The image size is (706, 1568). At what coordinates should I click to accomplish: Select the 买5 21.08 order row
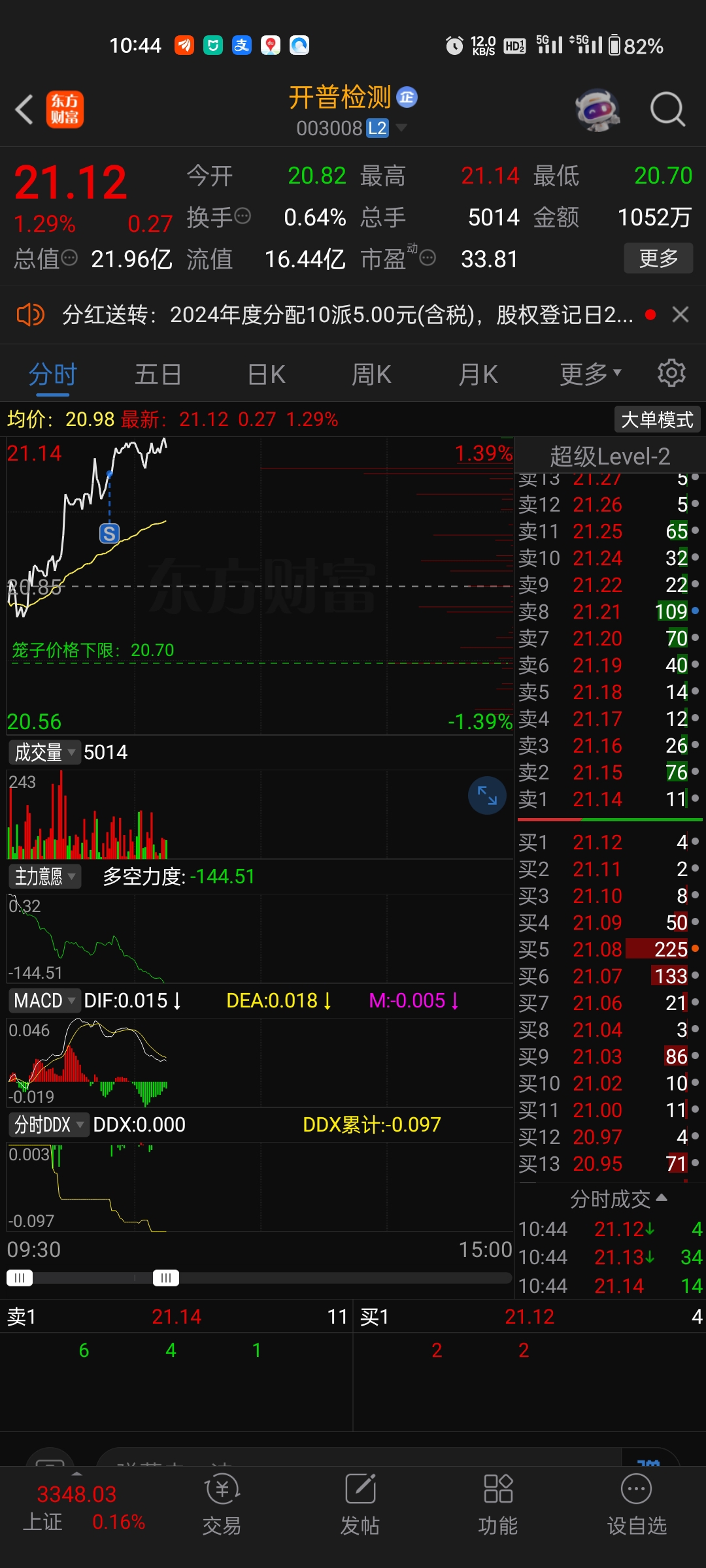(x=609, y=949)
